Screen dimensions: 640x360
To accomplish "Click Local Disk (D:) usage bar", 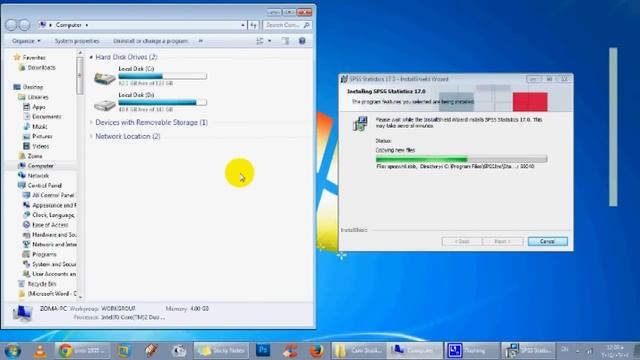I will pyautogui.click(x=162, y=102).
